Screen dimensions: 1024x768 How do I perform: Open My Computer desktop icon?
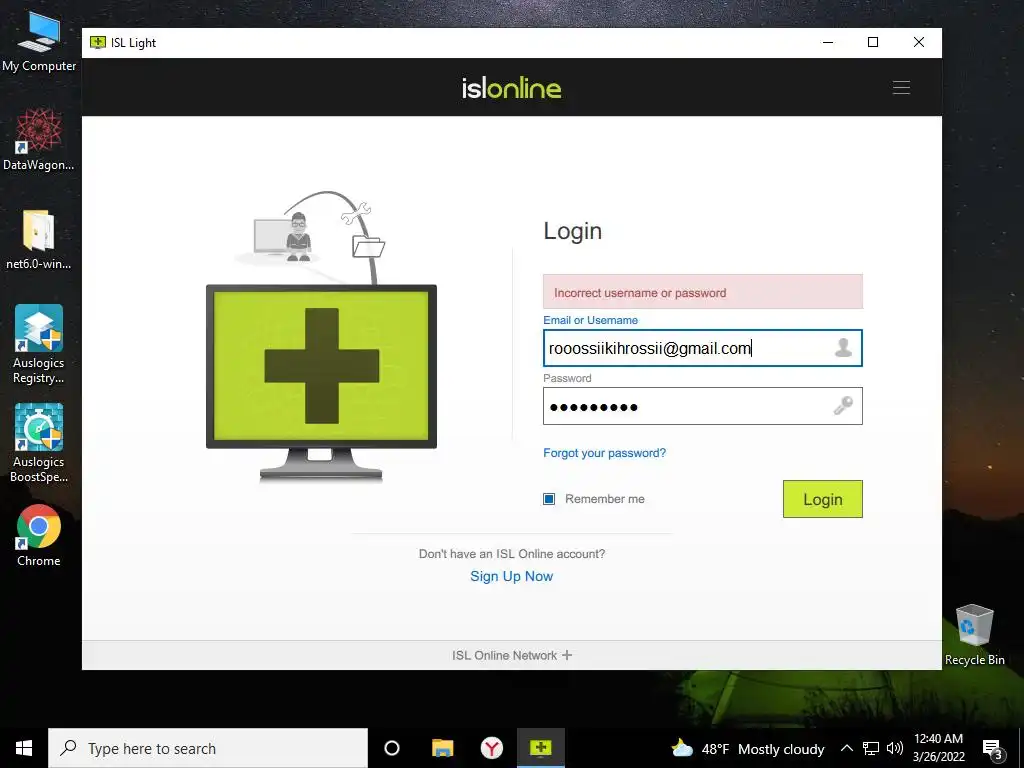39,41
